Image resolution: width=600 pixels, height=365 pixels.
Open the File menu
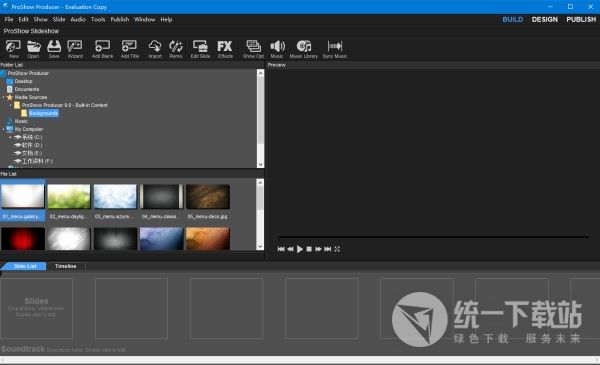[x=9, y=19]
